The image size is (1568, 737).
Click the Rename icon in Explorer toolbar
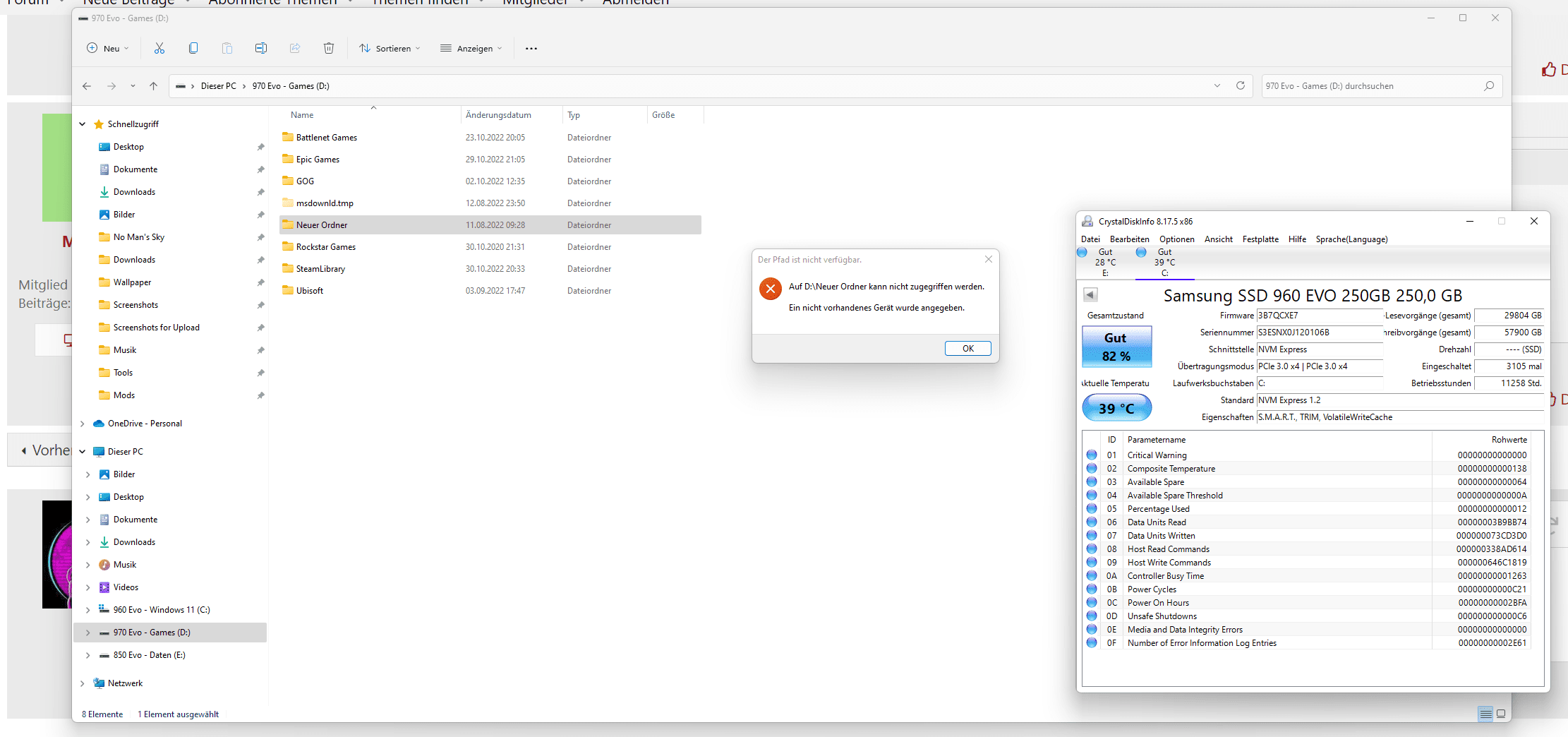261,48
